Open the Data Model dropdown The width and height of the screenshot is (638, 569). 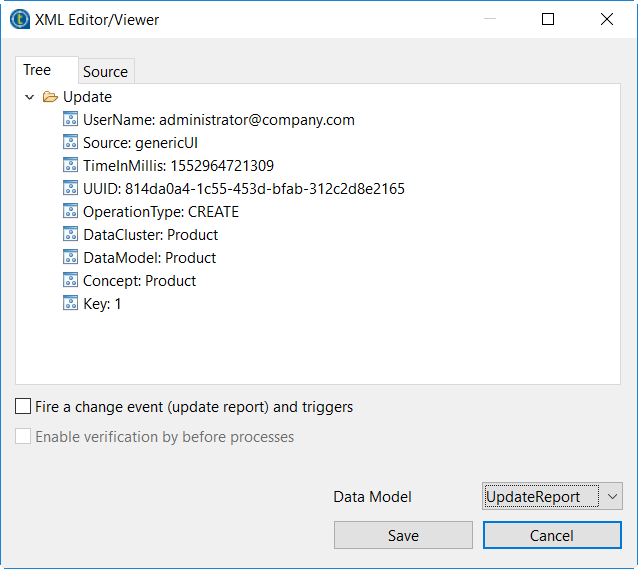click(613, 496)
